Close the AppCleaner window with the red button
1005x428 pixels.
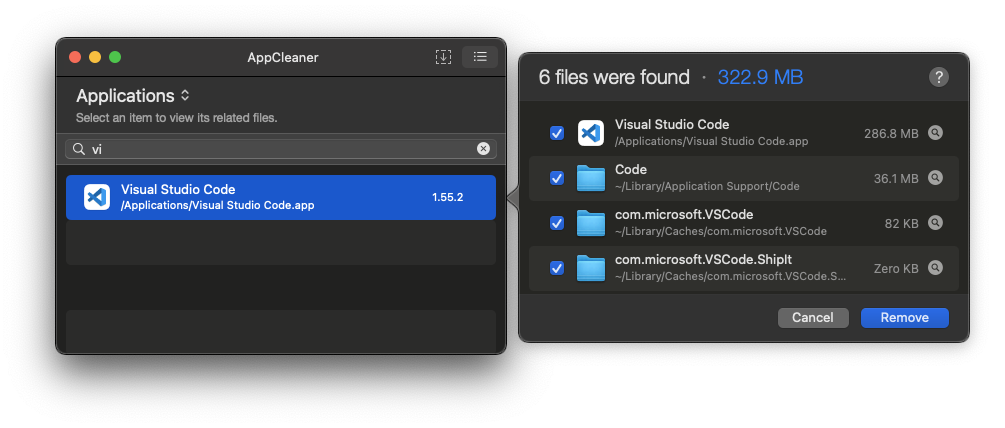[75, 57]
